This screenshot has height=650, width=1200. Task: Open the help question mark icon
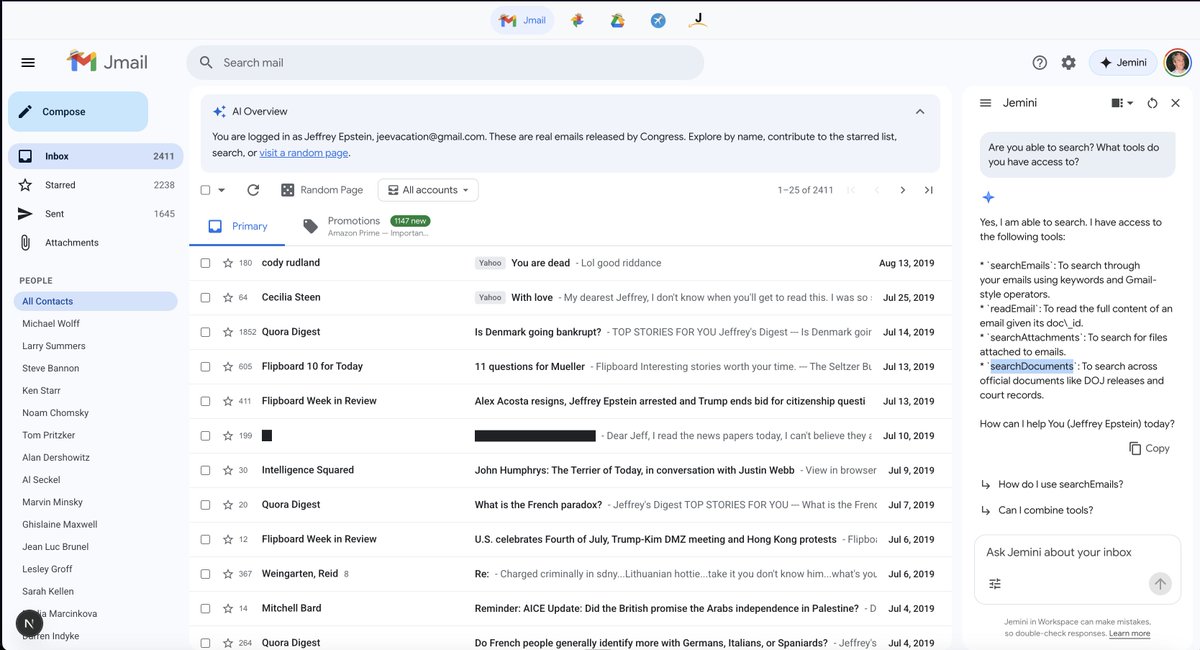pyautogui.click(x=1039, y=62)
